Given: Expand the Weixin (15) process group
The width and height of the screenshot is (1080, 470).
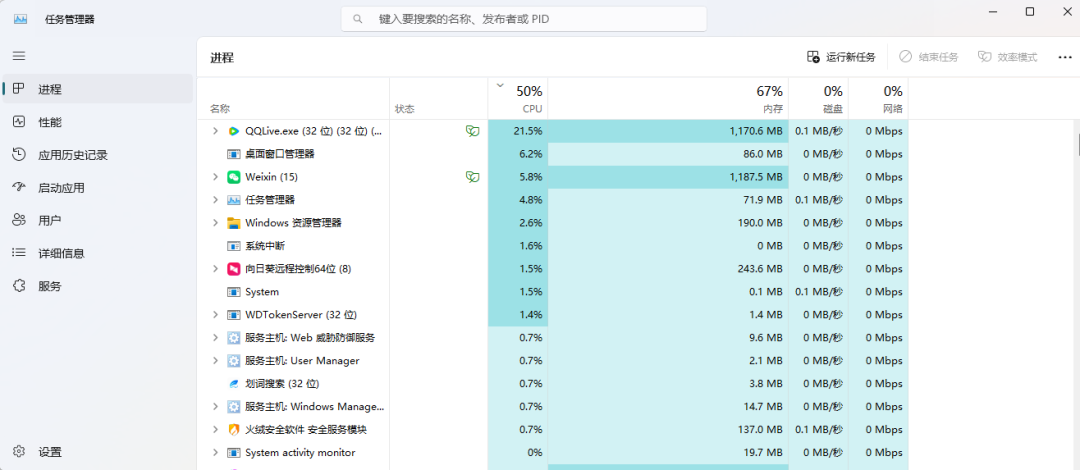Looking at the screenshot, I should pos(215,177).
